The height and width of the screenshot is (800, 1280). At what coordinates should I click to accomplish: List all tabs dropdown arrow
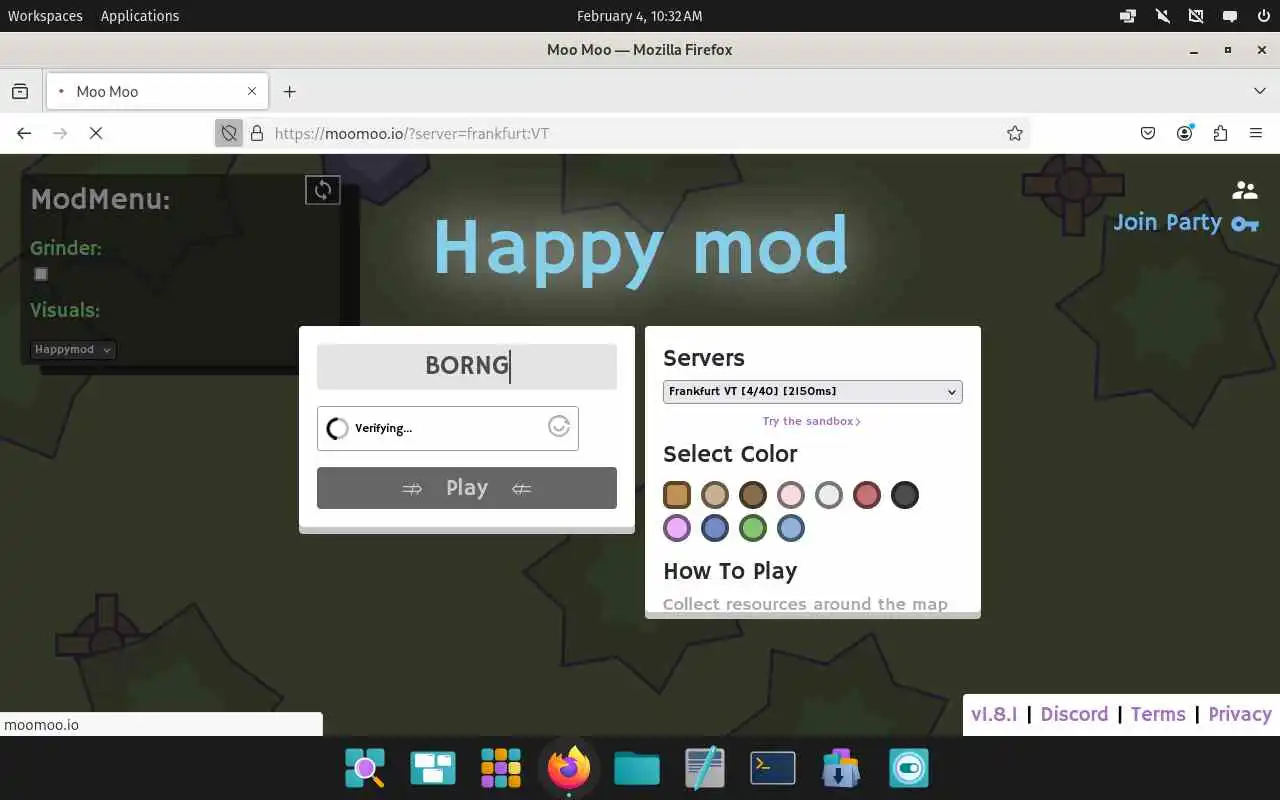[x=1260, y=91]
